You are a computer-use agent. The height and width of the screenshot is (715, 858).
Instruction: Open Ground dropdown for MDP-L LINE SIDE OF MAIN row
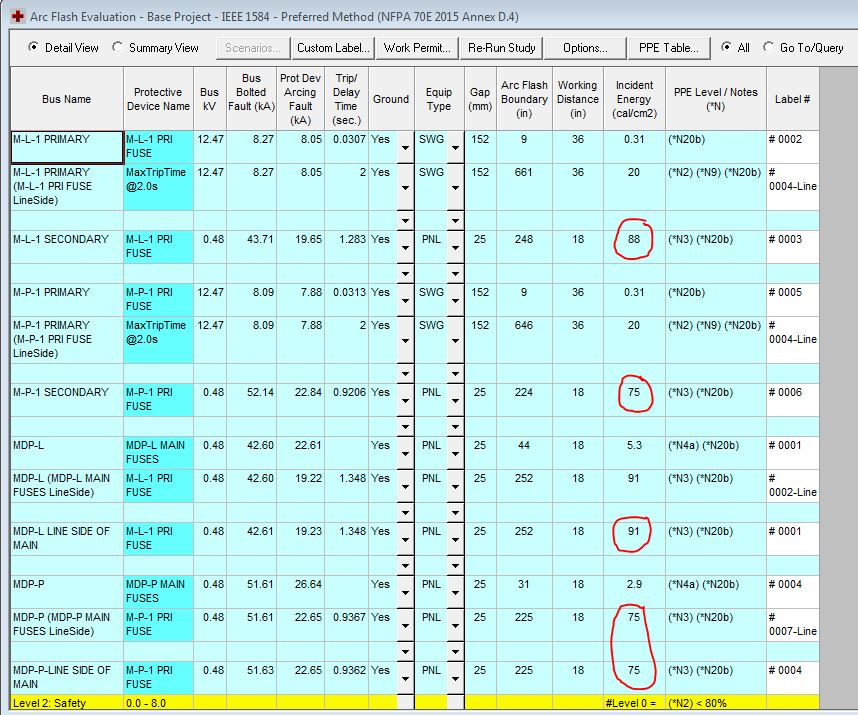click(405, 539)
